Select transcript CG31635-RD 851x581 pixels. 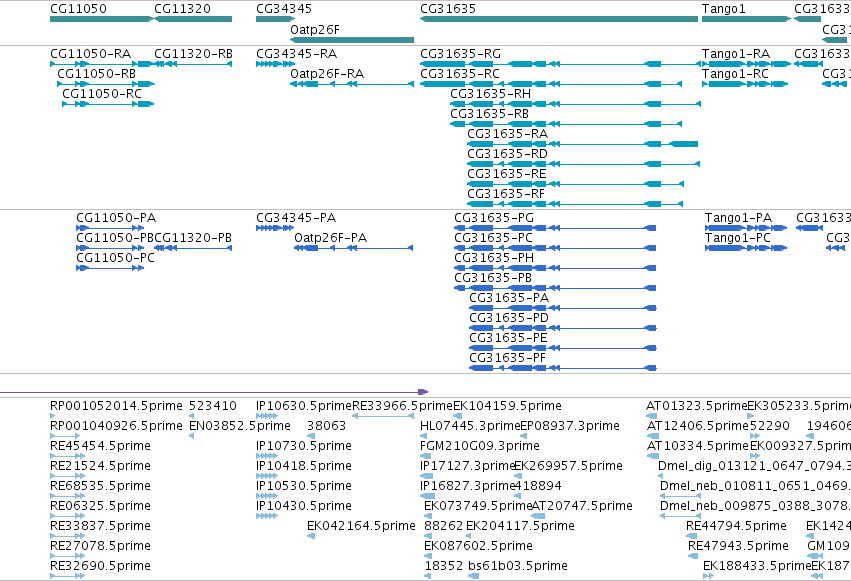coord(583,164)
